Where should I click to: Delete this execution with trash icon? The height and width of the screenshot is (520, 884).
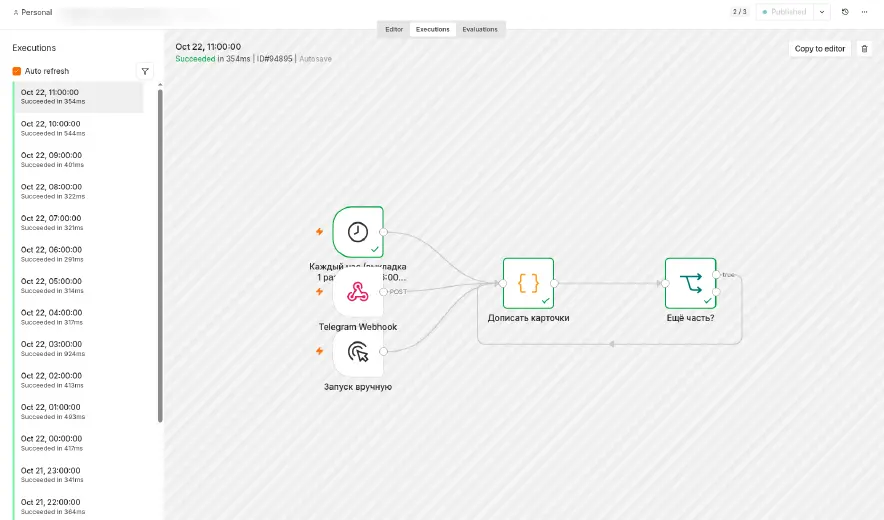(864, 49)
